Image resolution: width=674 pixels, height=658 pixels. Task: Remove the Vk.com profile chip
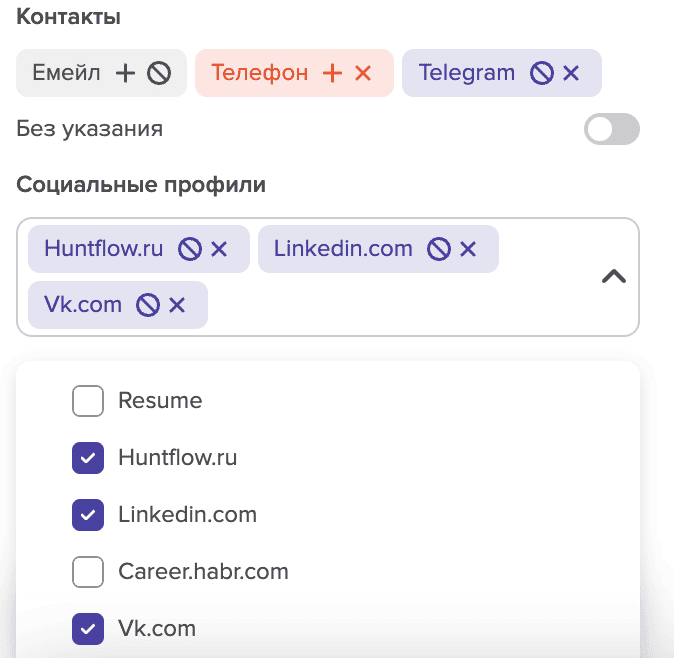click(177, 305)
